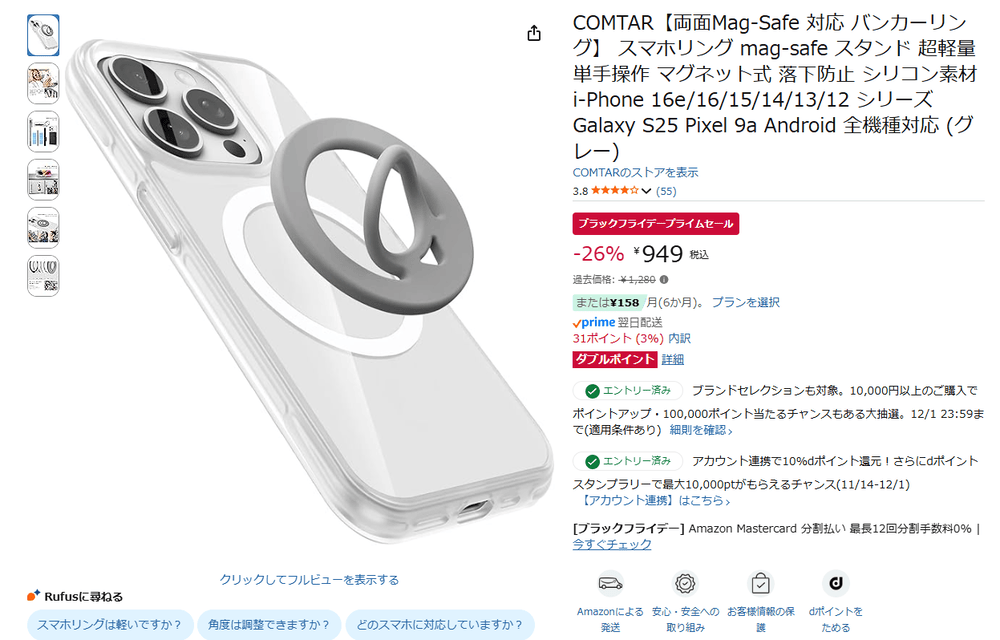Select the first product thumbnail

[x=43, y=35]
